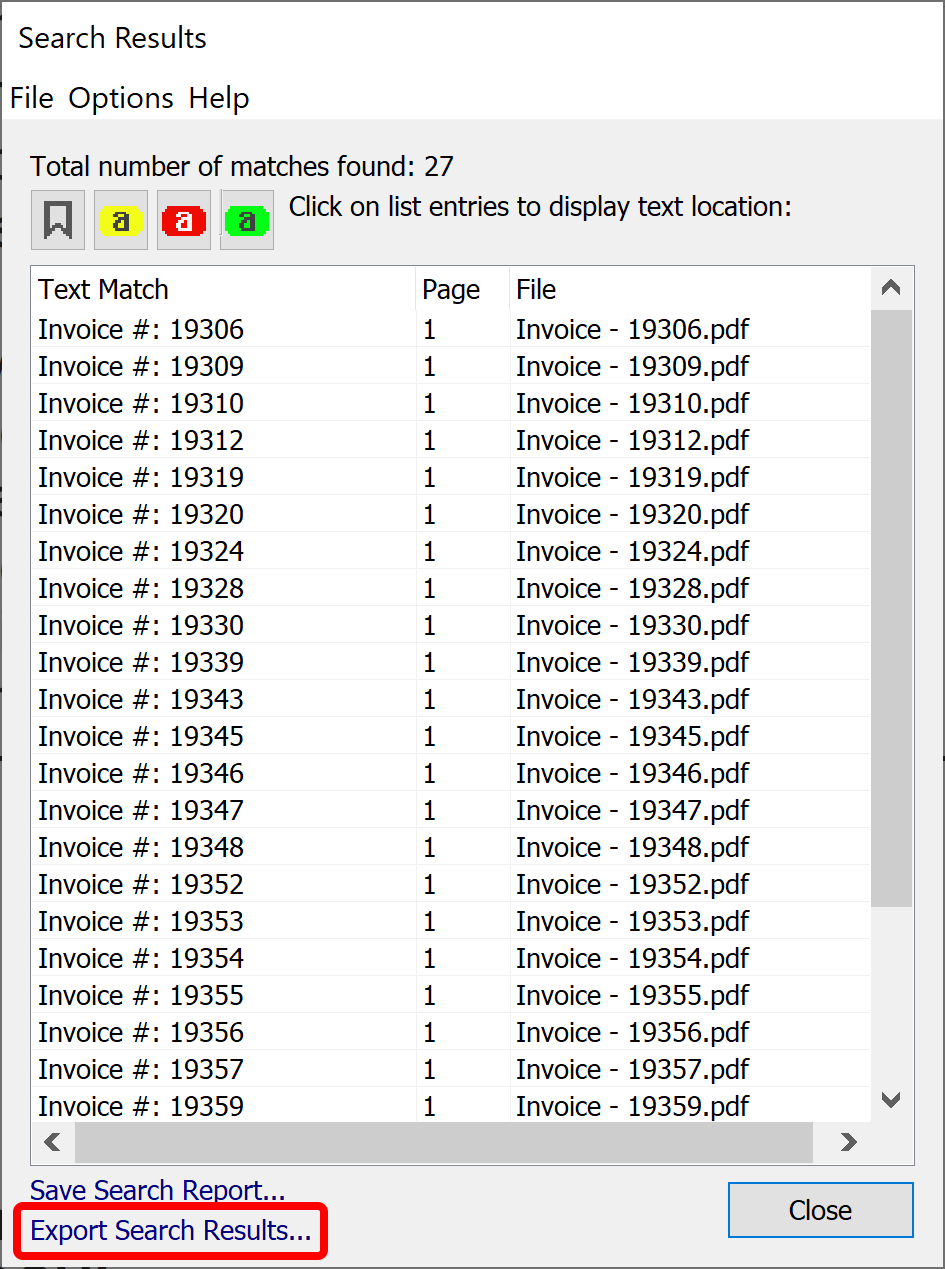This screenshot has height=1269, width=945.
Task: Open the Options menu
Action: pyautogui.click(x=121, y=98)
